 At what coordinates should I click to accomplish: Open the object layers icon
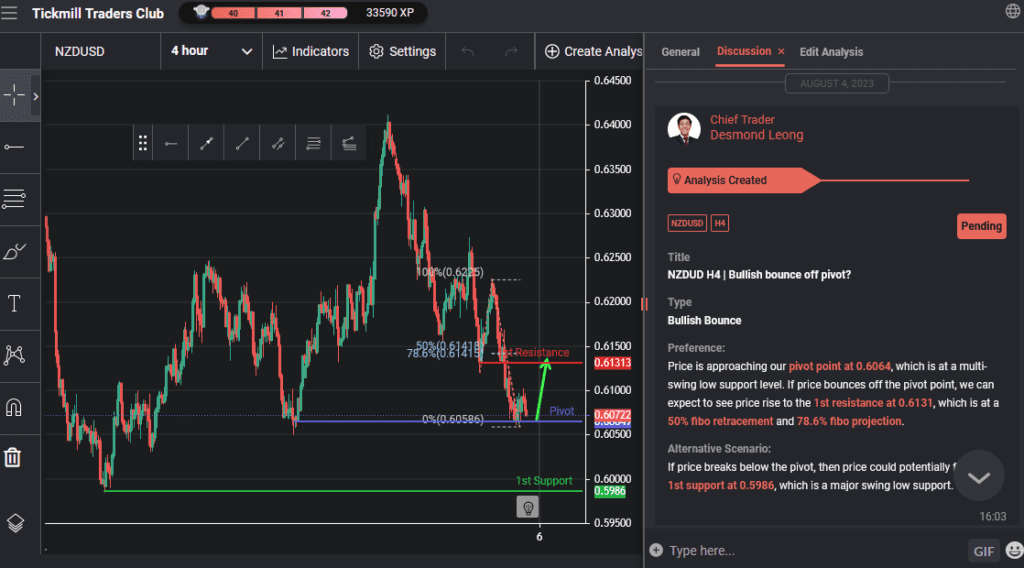pyautogui.click(x=14, y=522)
